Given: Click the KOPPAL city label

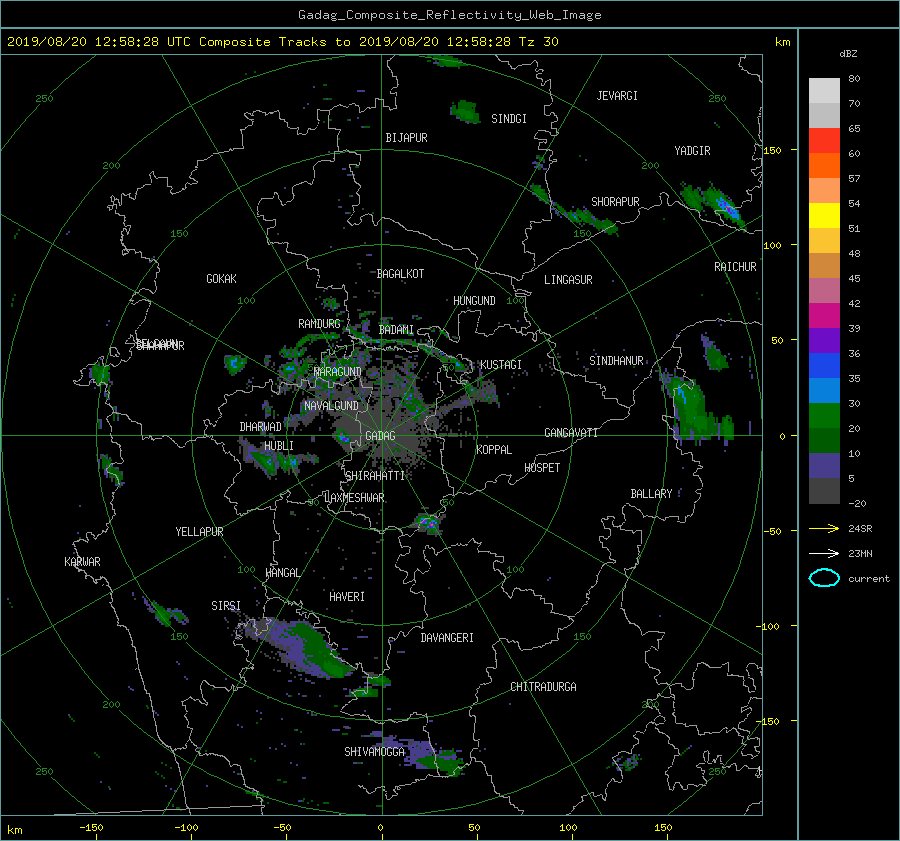Looking at the screenshot, I should [x=494, y=450].
